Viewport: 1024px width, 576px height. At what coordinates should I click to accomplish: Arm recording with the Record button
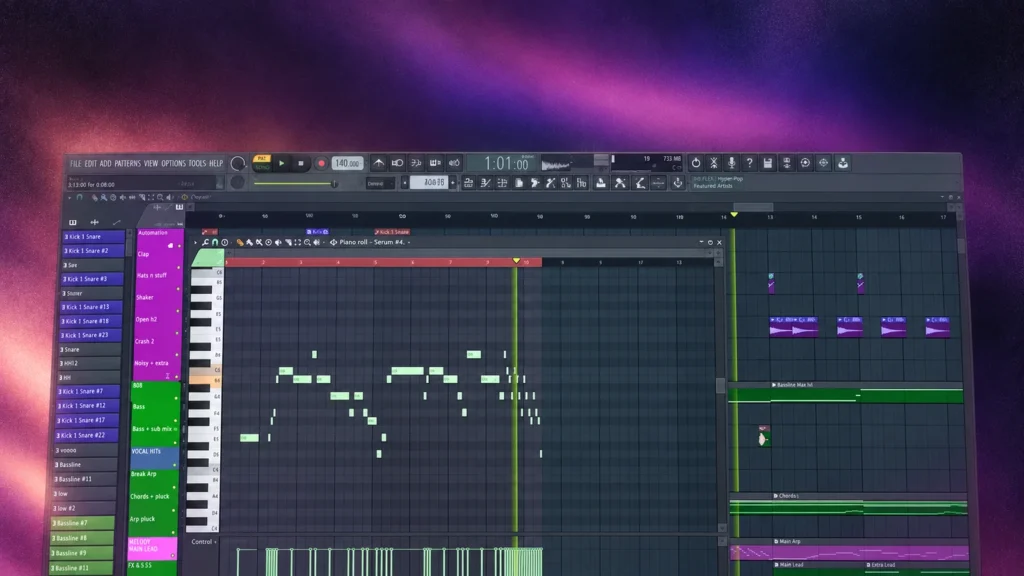321,163
